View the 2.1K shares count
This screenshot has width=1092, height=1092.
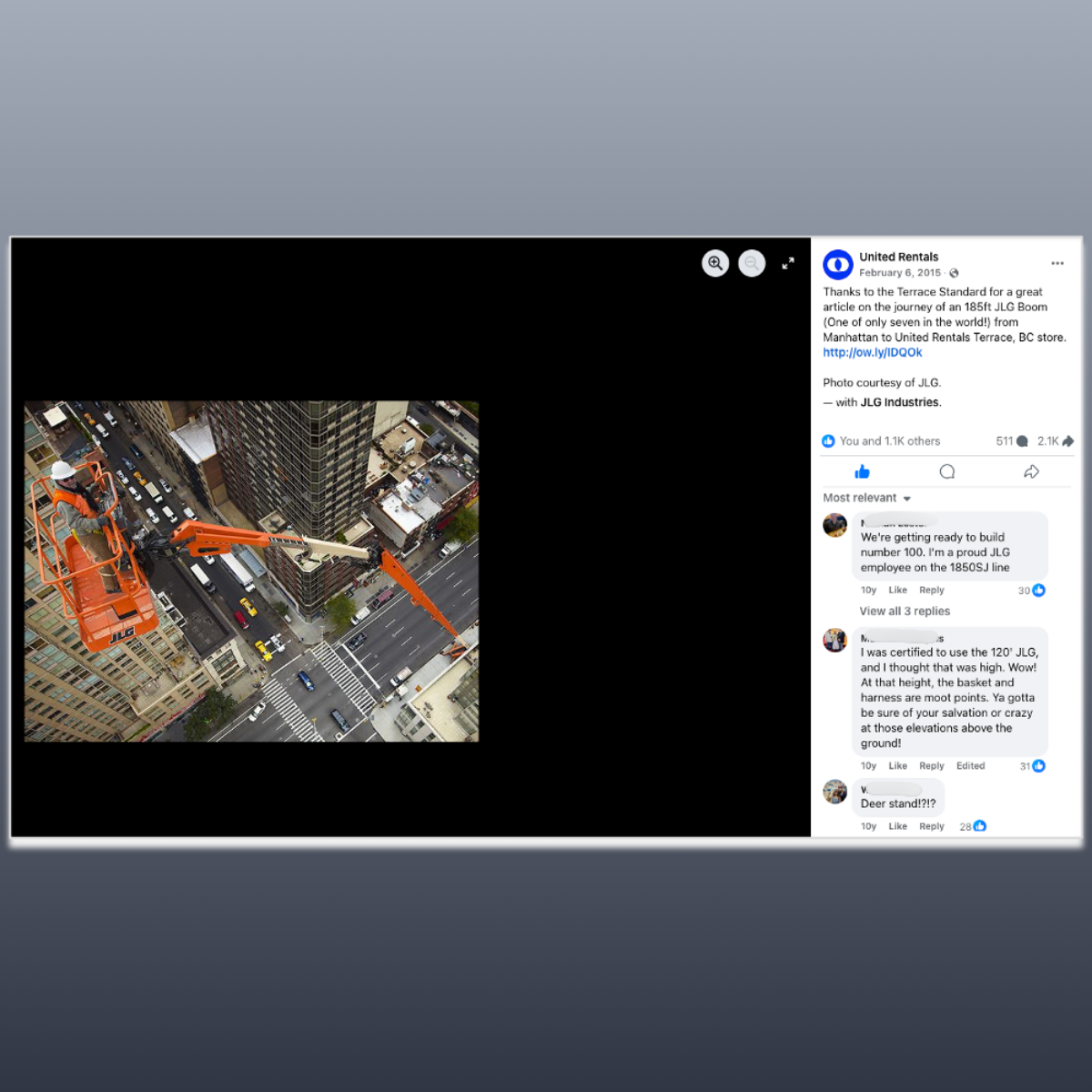click(1056, 441)
